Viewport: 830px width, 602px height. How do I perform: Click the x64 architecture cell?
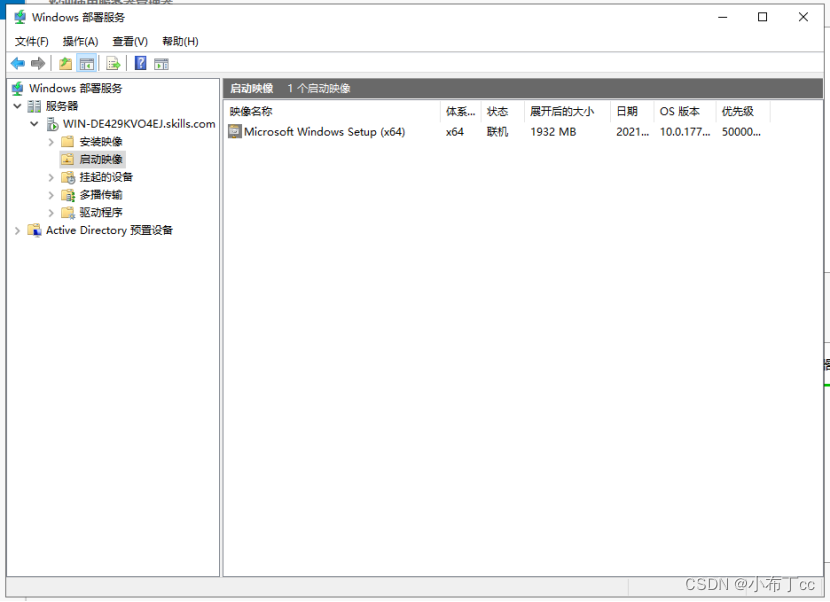(455, 132)
